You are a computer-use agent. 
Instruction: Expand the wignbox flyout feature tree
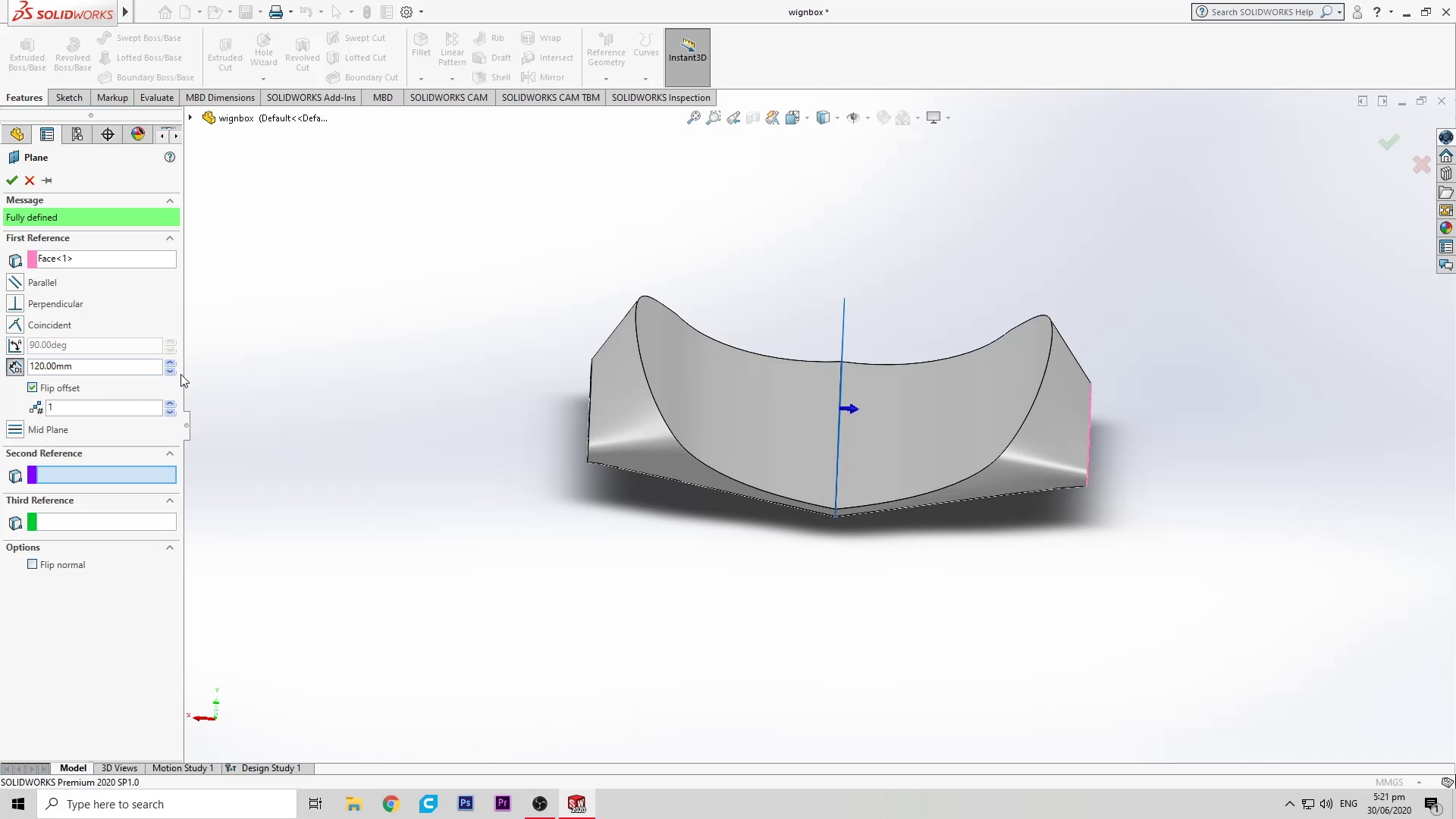(190, 118)
